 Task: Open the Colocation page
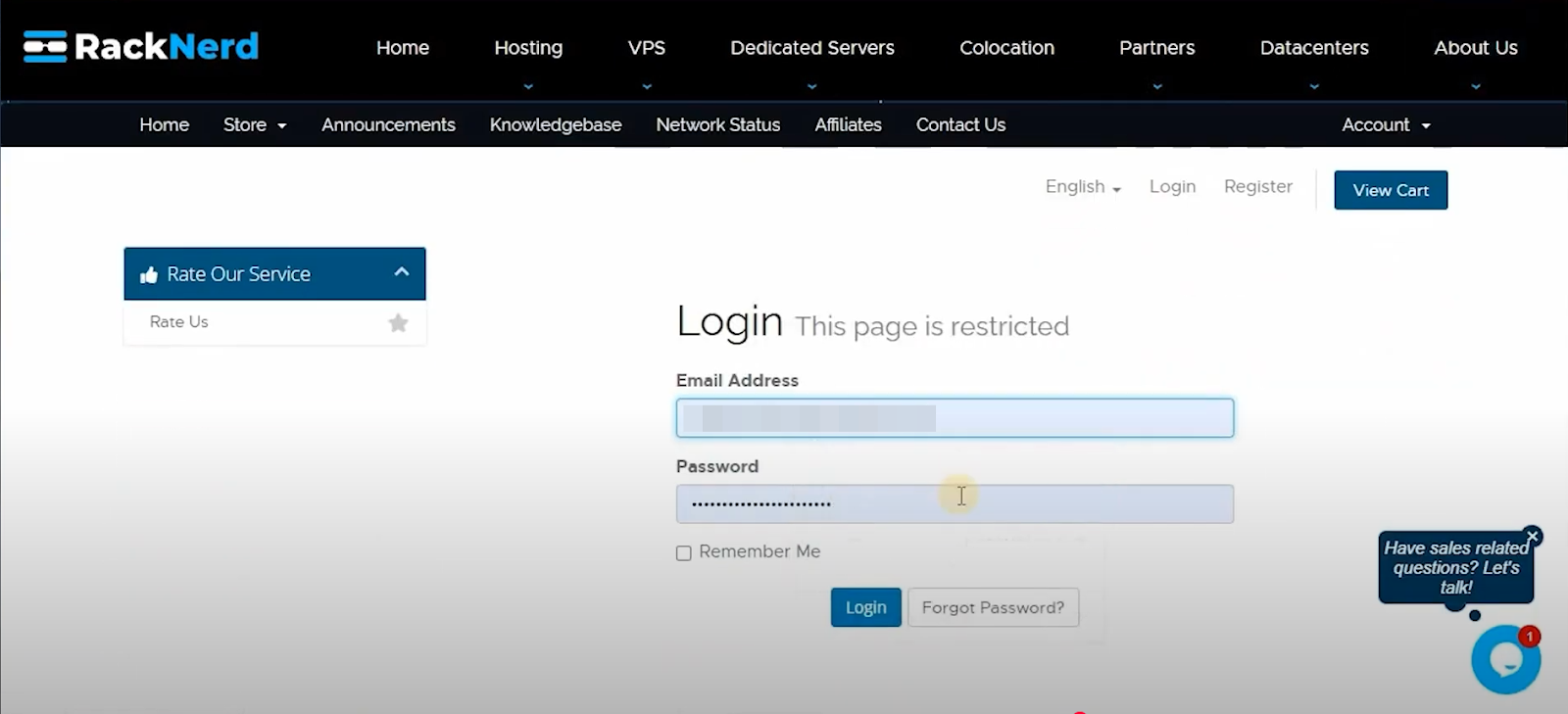click(1006, 47)
